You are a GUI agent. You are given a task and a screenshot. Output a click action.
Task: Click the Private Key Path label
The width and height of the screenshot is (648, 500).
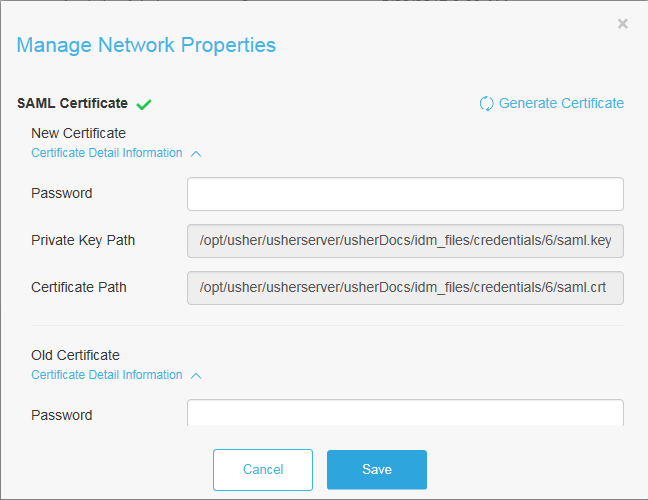tap(83, 240)
